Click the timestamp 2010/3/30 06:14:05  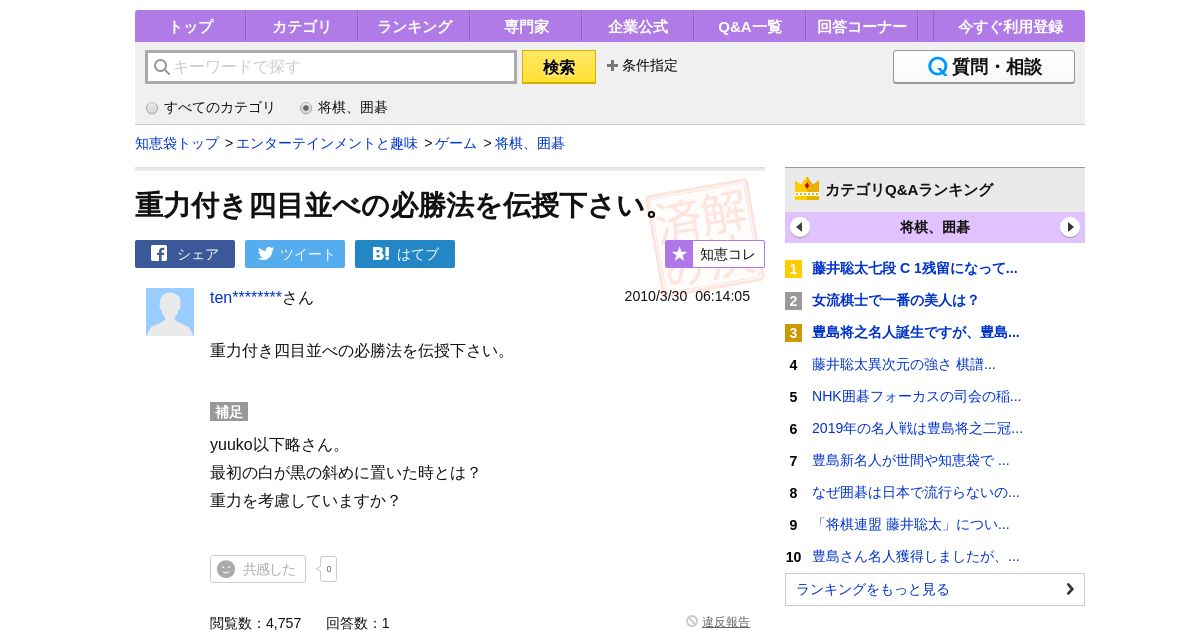coord(687,296)
